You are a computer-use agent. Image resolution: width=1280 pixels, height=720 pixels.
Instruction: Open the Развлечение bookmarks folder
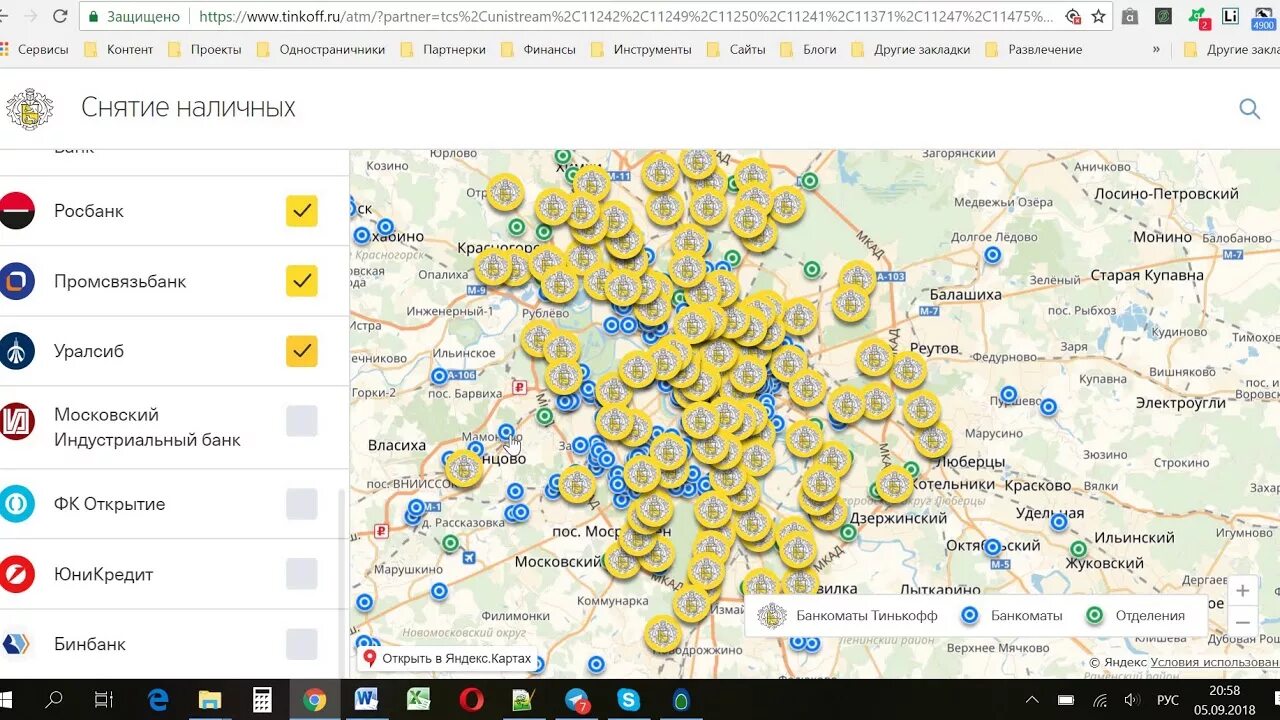pyautogui.click(x=1034, y=49)
